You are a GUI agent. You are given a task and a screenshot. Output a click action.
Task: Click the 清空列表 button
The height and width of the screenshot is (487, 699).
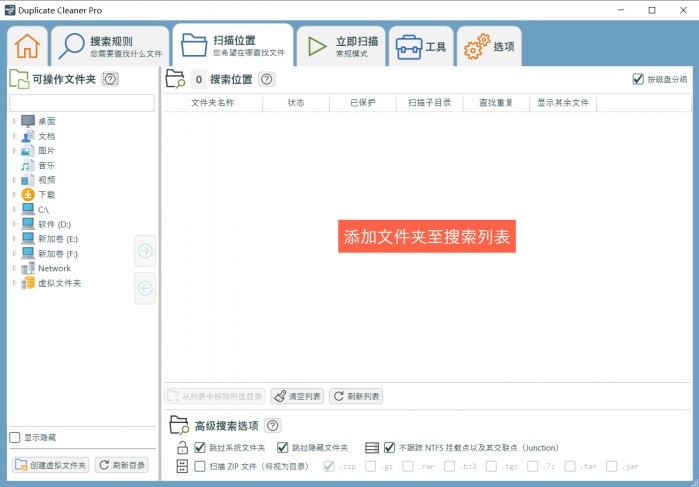pyautogui.click(x=297, y=396)
